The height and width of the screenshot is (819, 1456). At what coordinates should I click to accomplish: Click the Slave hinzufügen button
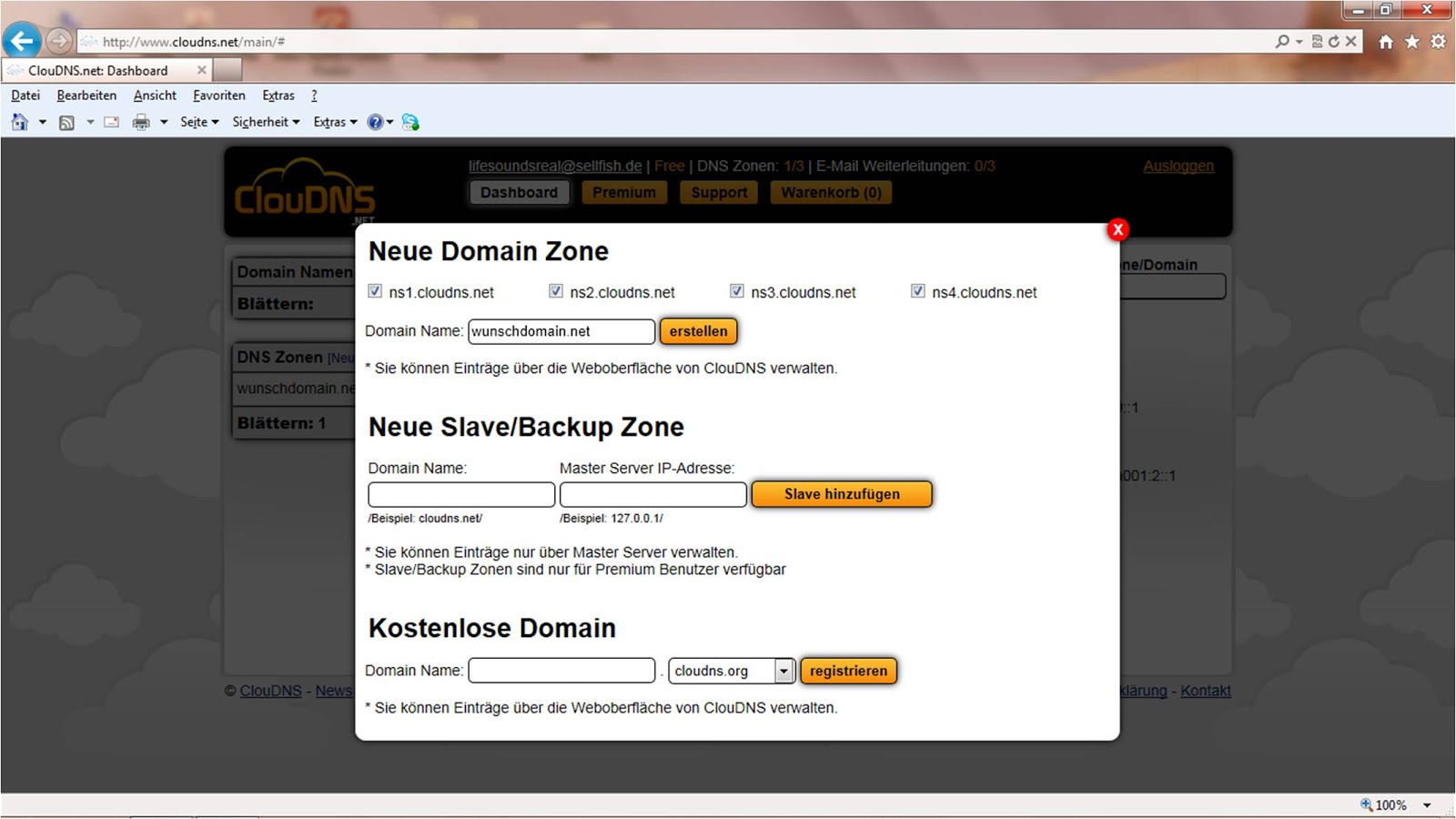click(x=842, y=494)
